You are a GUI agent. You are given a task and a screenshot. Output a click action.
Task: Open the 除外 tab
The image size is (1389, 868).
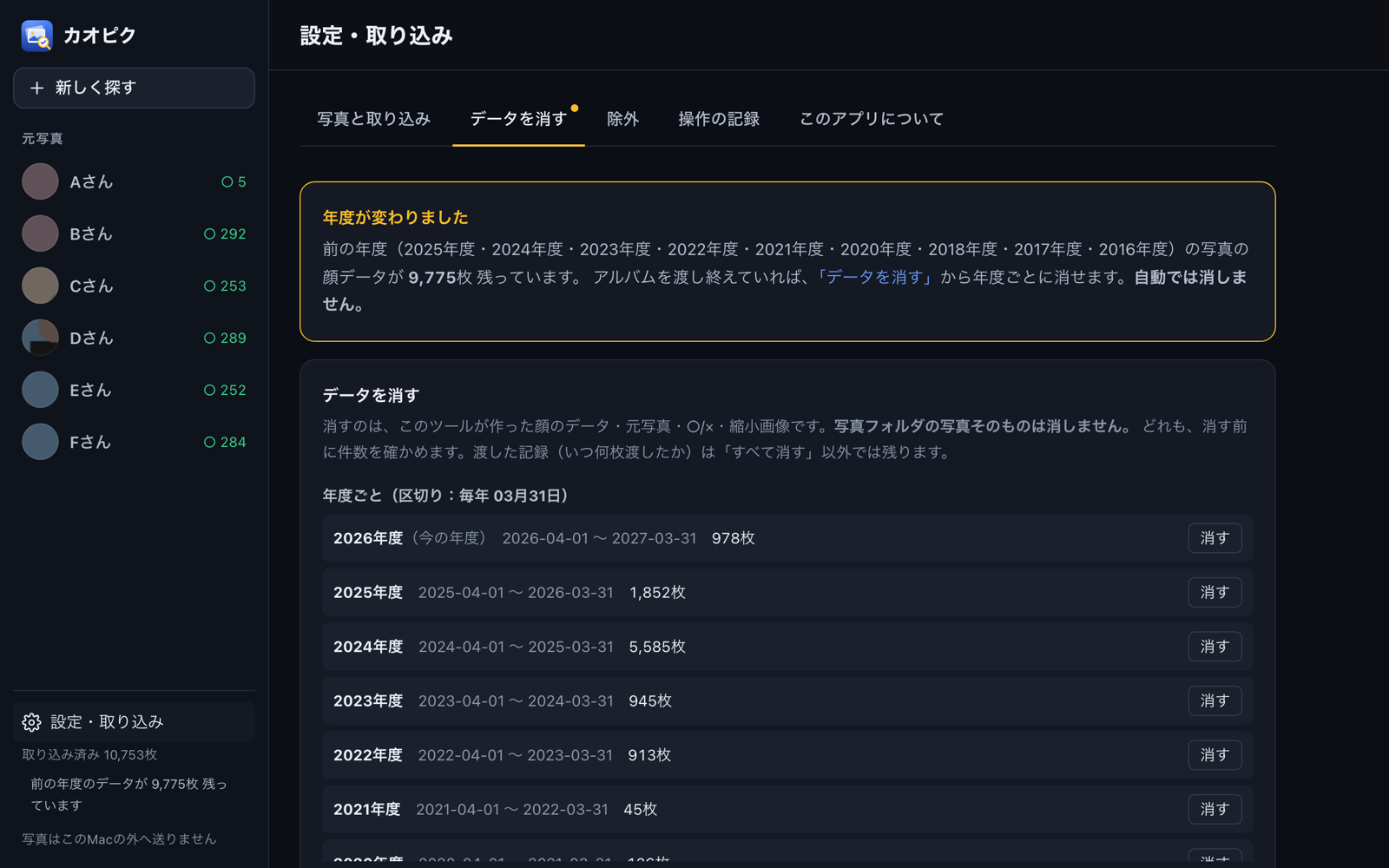[622, 119]
